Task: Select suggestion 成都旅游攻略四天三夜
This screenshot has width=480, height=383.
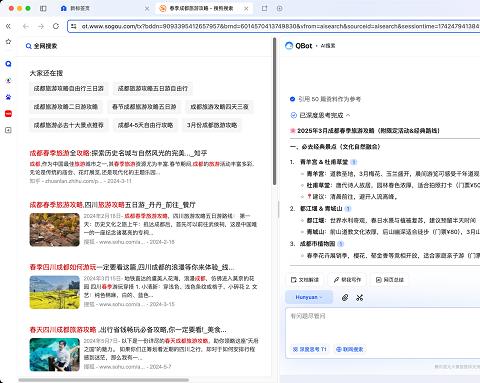Action: tap(219, 107)
